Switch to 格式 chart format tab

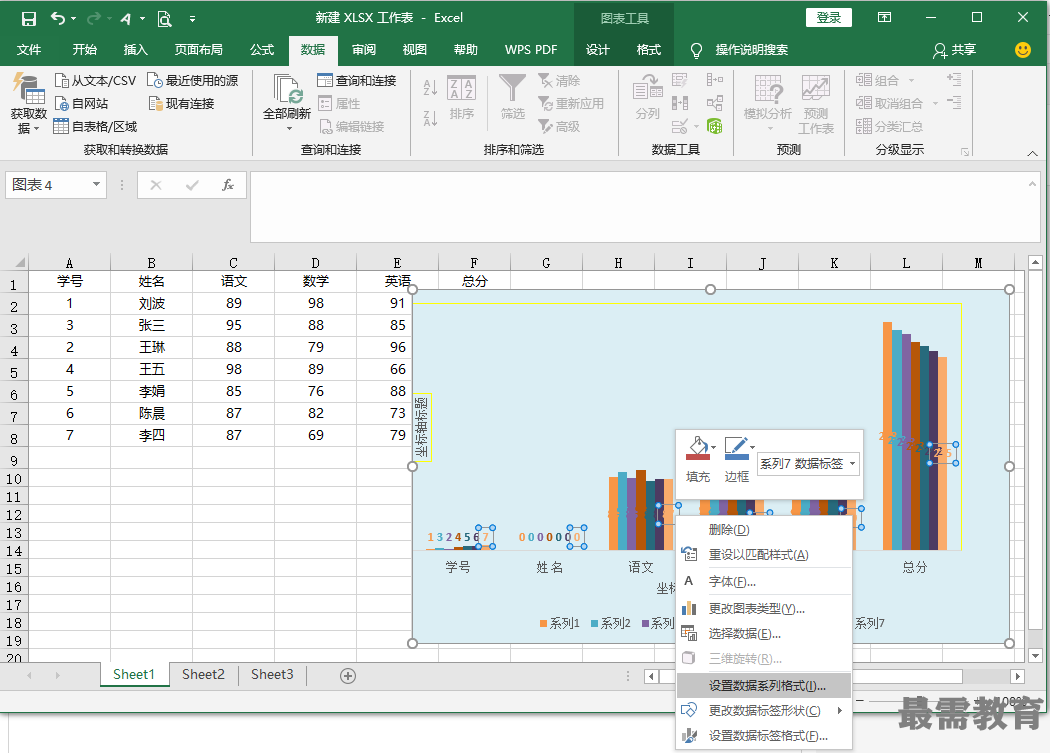(648, 50)
